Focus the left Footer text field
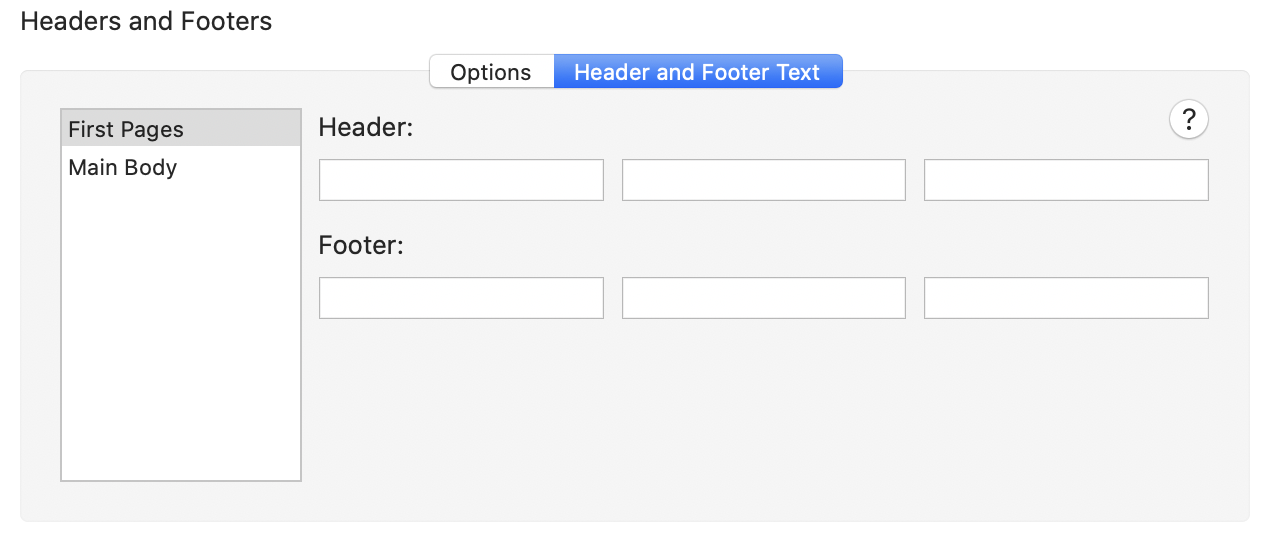The width and height of the screenshot is (1270, 534). tap(461, 298)
